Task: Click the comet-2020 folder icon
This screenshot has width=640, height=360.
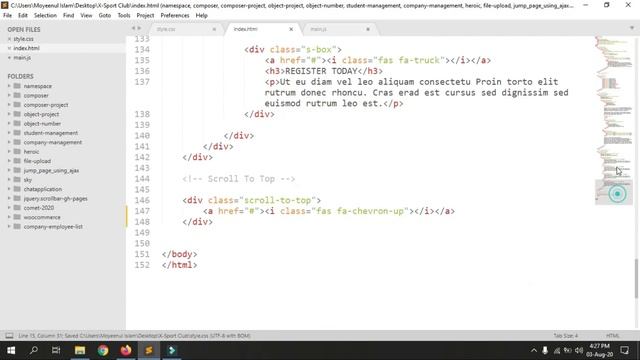Action: [17, 208]
